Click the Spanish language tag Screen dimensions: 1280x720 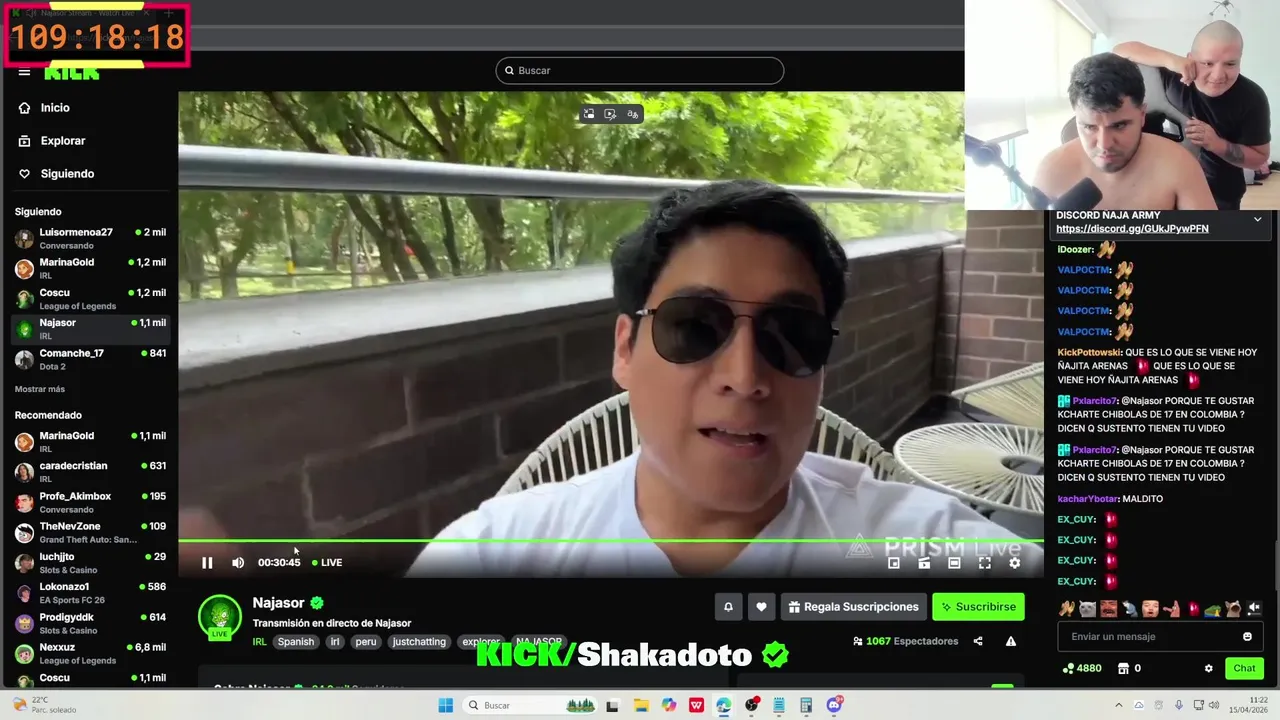pyautogui.click(x=296, y=642)
